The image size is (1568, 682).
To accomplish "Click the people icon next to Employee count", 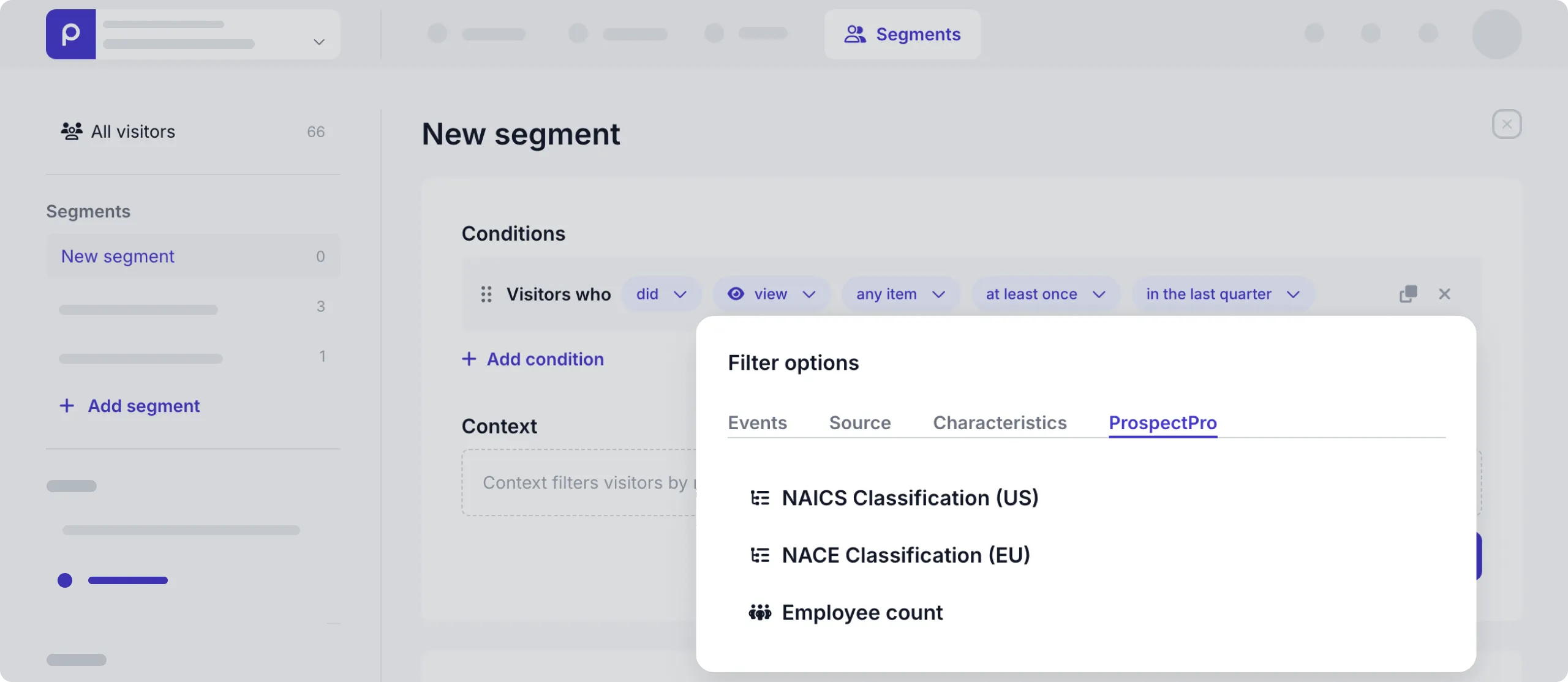I will tap(760, 612).
